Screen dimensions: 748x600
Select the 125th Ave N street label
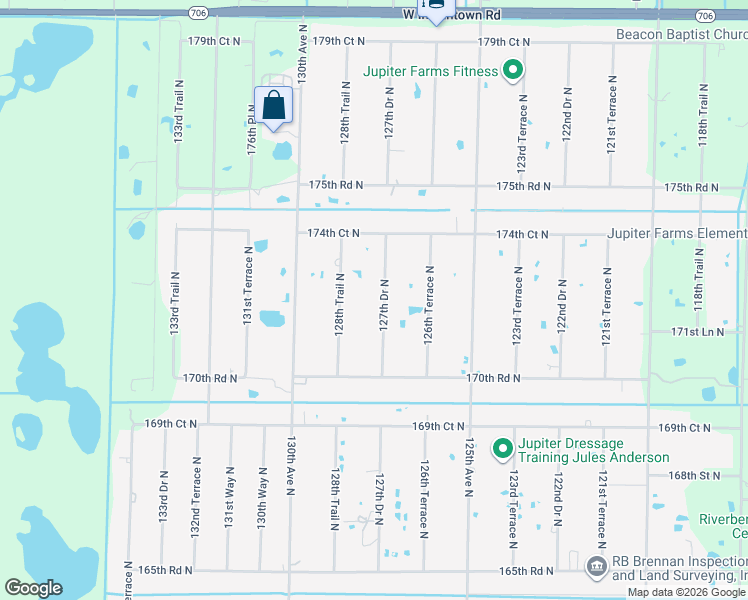(469, 467)
